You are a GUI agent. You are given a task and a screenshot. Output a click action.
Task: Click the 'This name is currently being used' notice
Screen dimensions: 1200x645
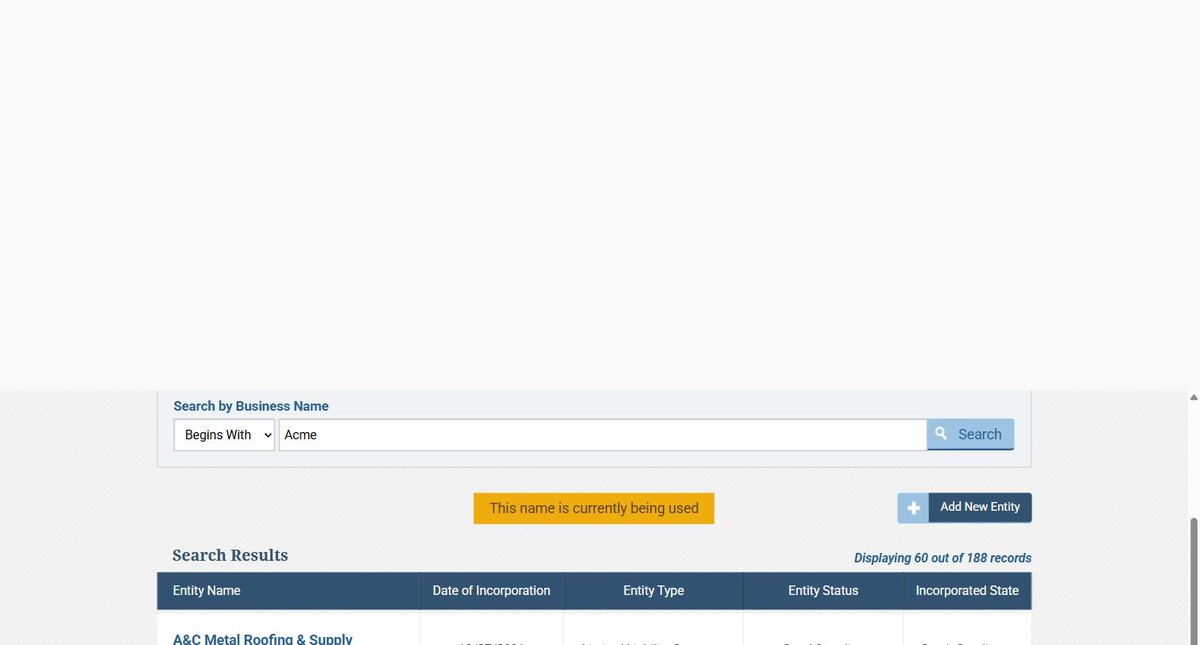click(594, 508)
